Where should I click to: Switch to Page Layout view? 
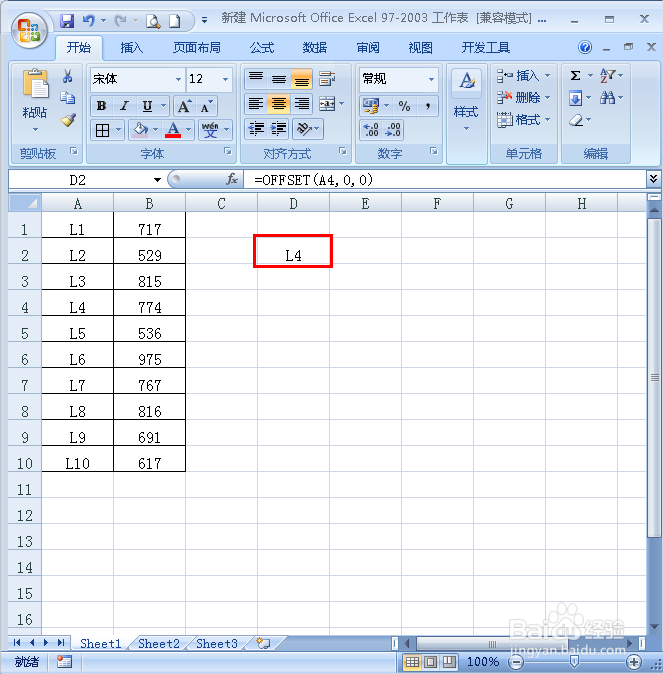431,662
